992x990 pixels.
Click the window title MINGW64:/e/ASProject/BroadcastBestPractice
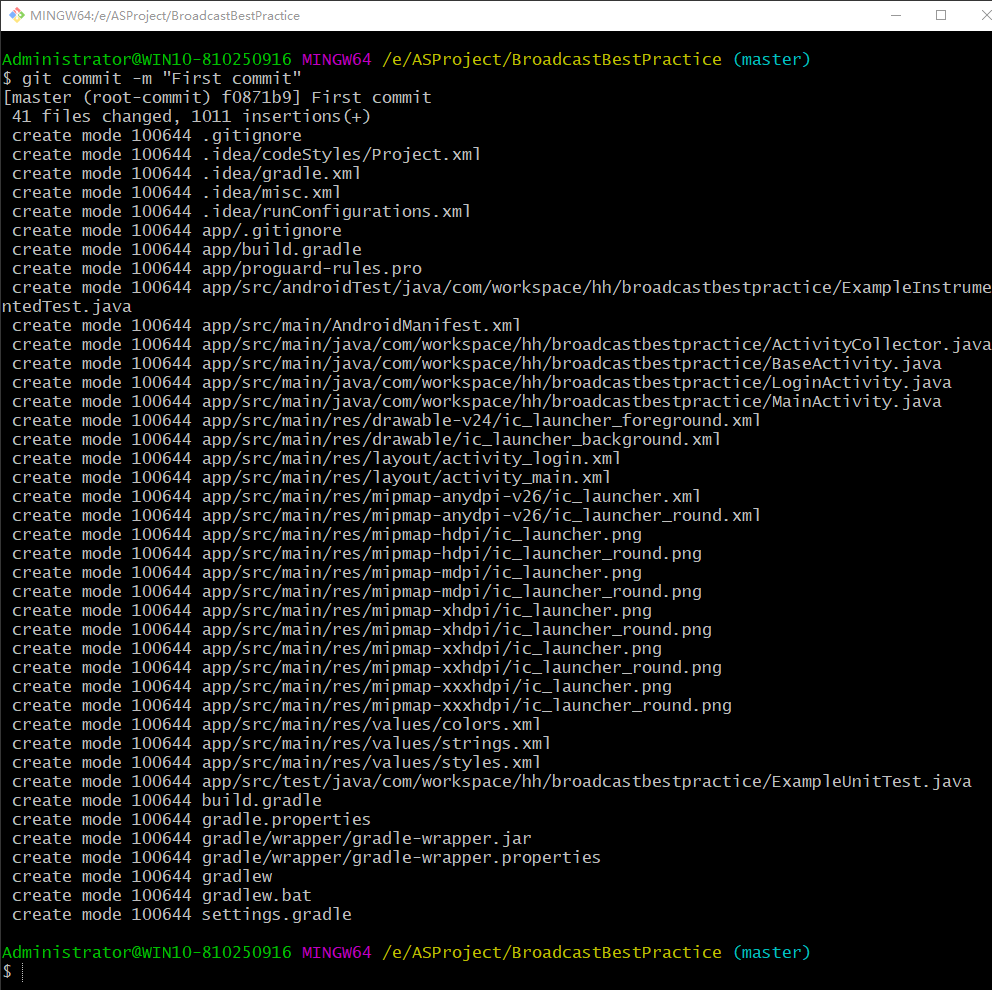click(x=165, y=16)
